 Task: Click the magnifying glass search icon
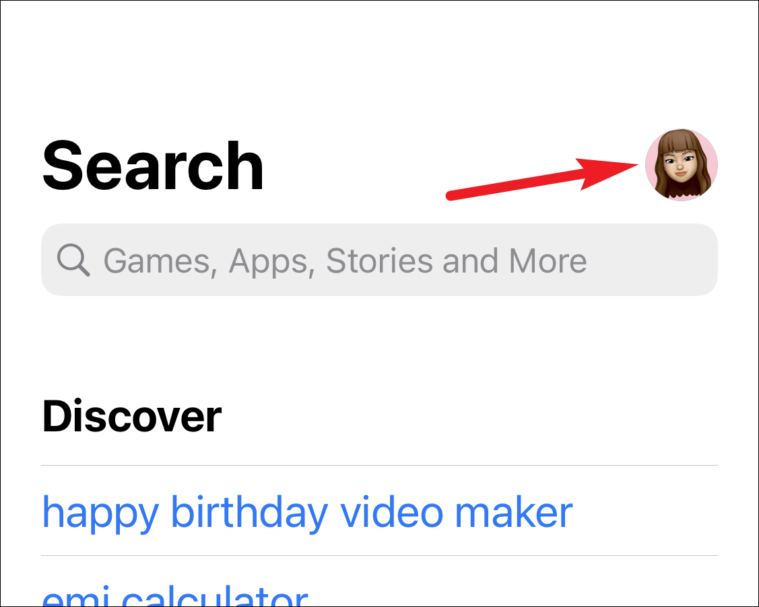(73, 260)
